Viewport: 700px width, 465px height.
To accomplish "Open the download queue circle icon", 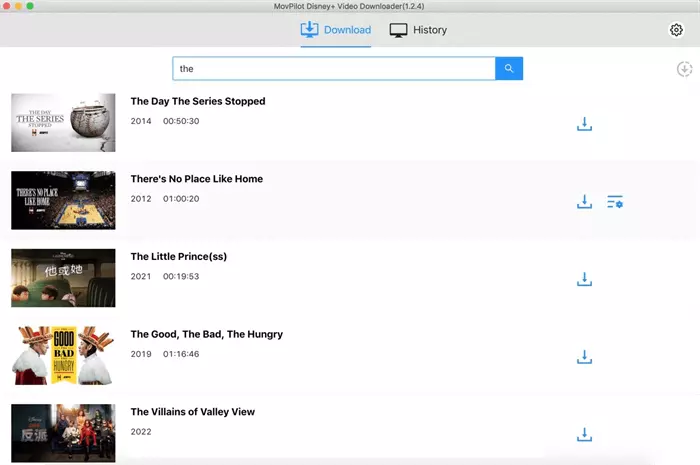I will [684, 69].
